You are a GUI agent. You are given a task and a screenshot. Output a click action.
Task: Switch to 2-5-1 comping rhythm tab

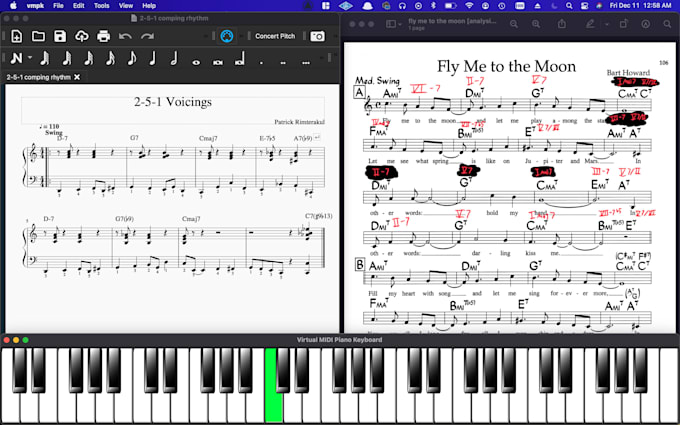pyautogui.click(x=39, y=77)
